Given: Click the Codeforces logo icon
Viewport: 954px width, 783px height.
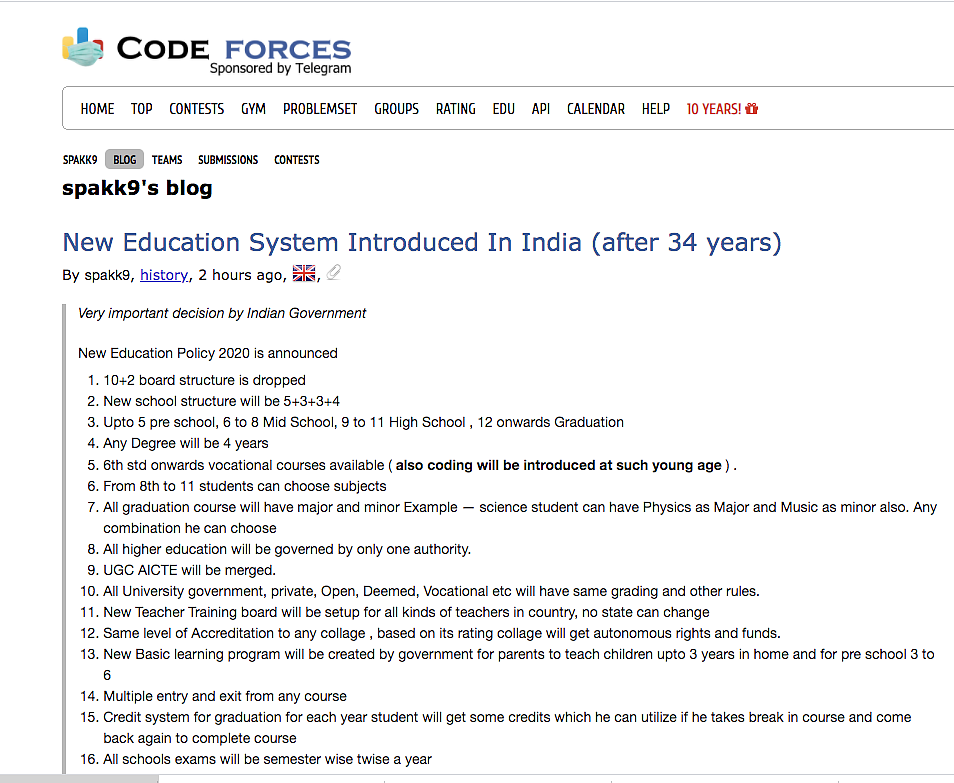Looking at the screenshot, I should pyautogui.click(x=83, y=47).
